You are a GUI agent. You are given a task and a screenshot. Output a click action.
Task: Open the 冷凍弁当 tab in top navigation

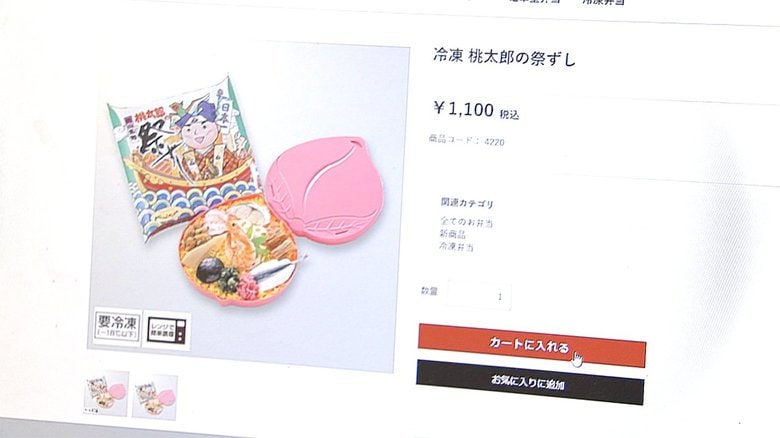(603, 2)
